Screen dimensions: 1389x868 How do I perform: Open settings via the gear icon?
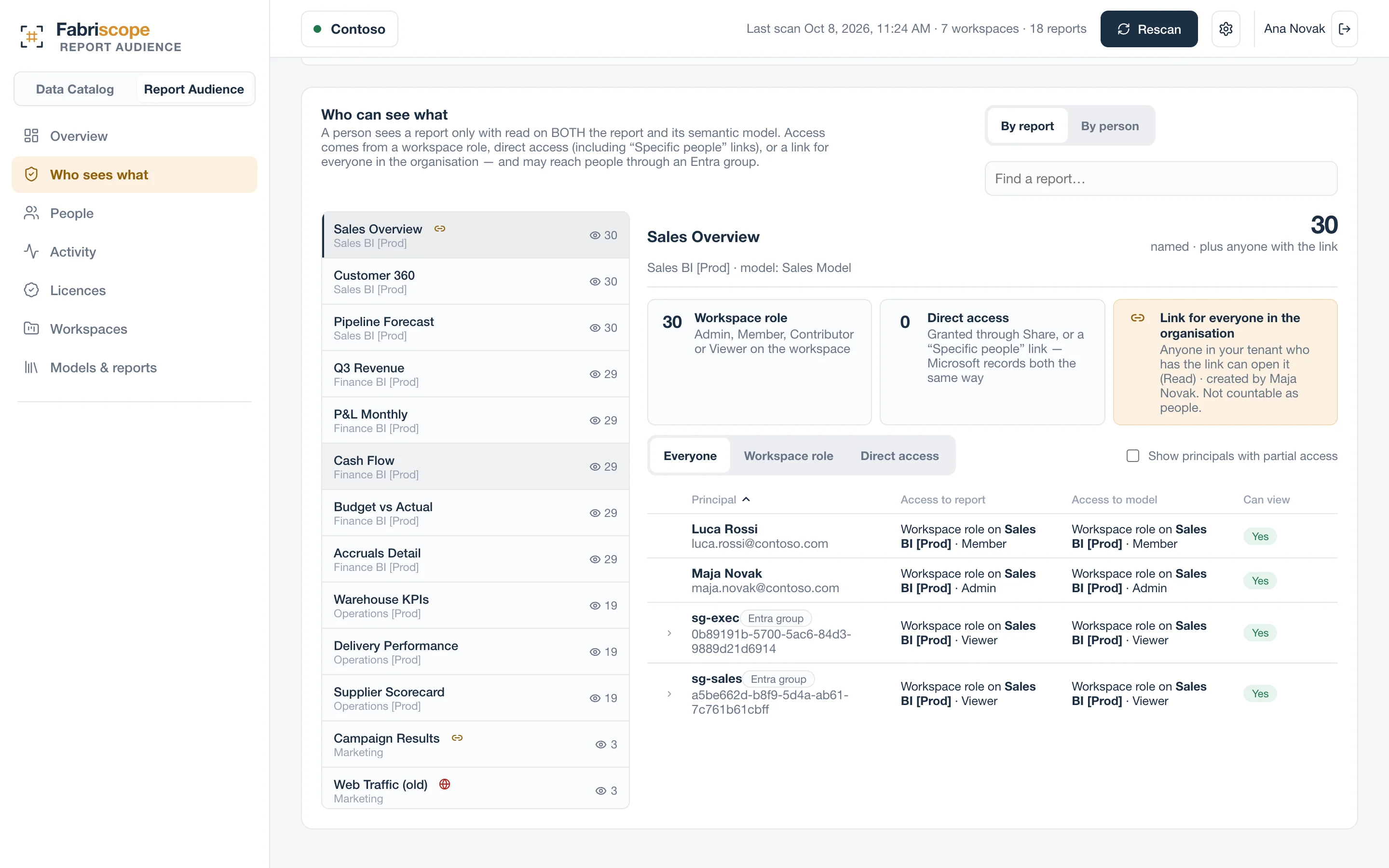point(1226,29)
